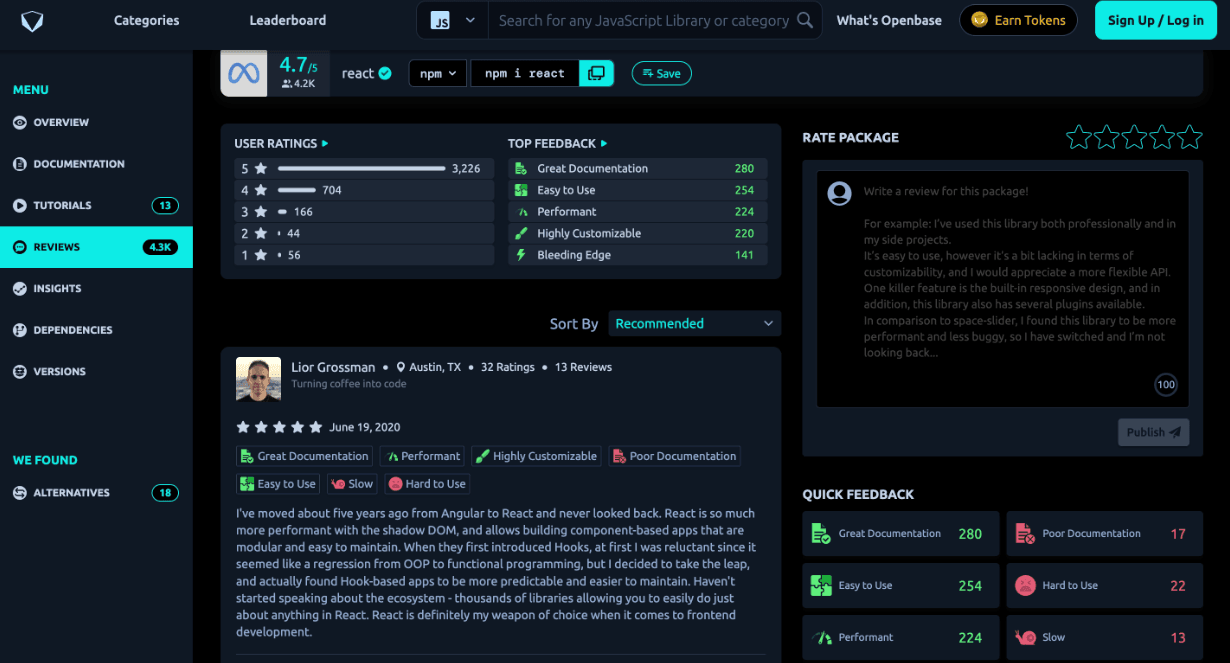Click the Dependencies icon in the sidebar
Screen dimensions: 1230x663
20,330
